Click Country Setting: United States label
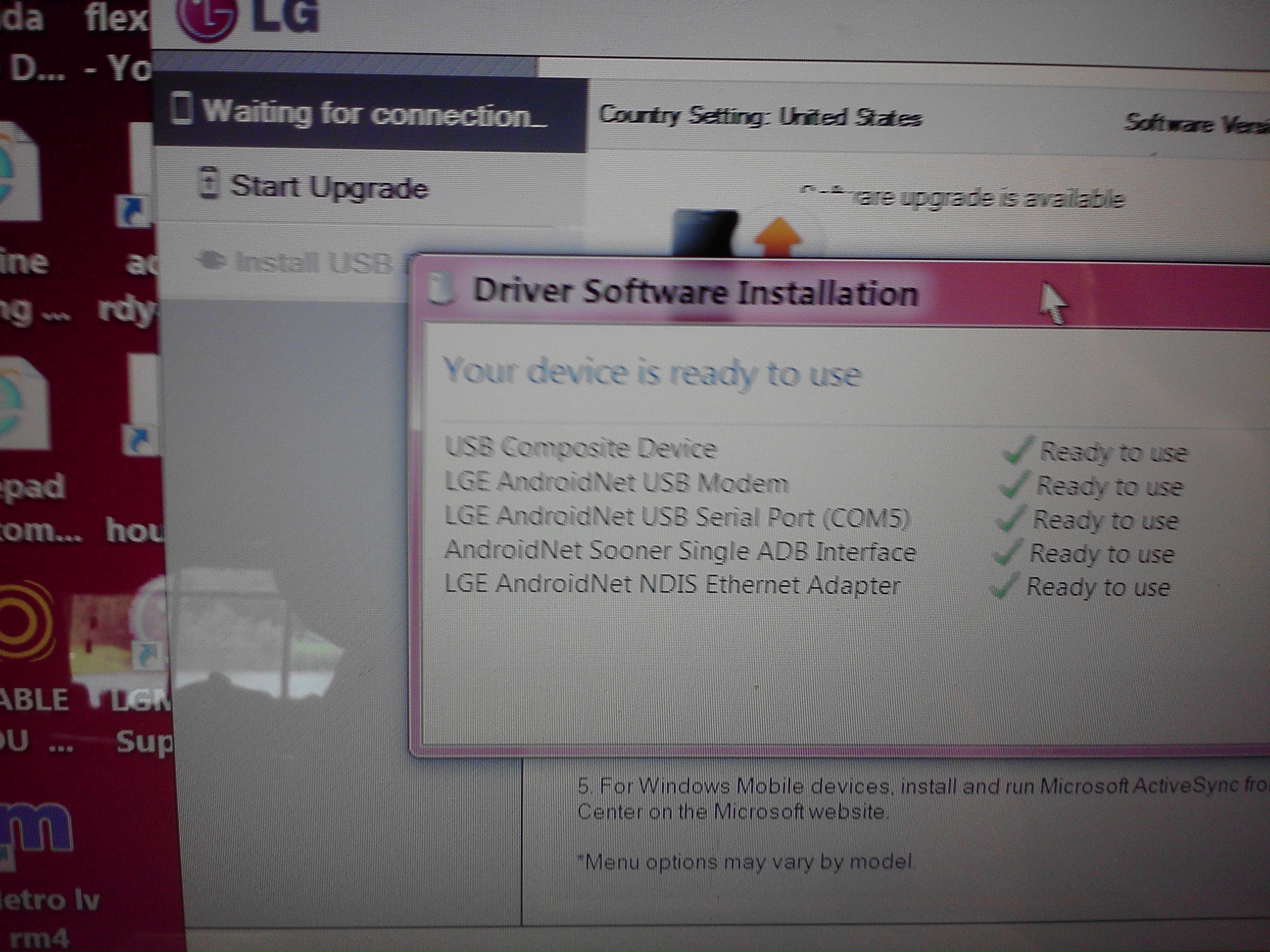Screen dimensions: 1270x952 [760, 117]
